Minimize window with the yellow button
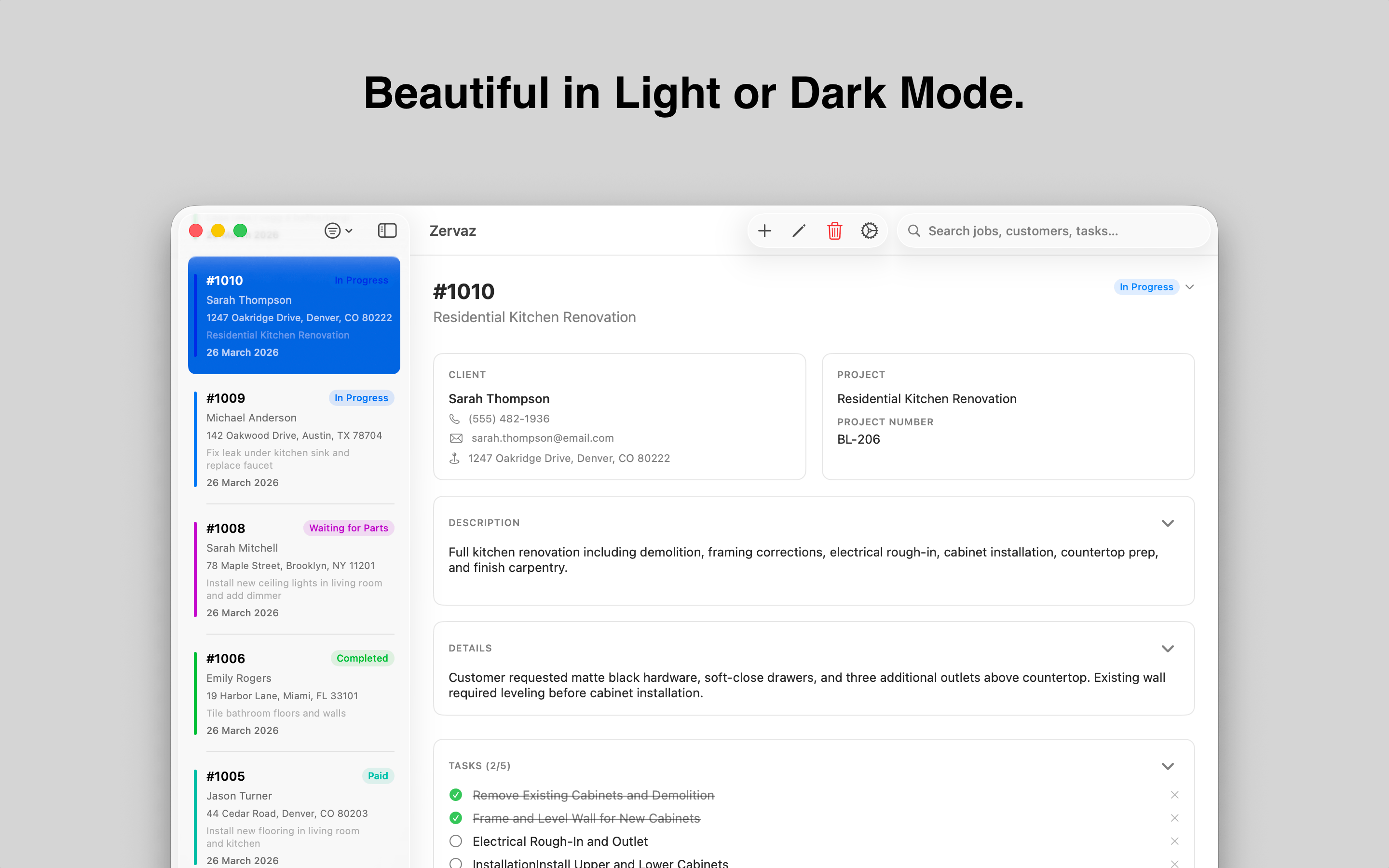1389x868 pixels. (218, 231)
